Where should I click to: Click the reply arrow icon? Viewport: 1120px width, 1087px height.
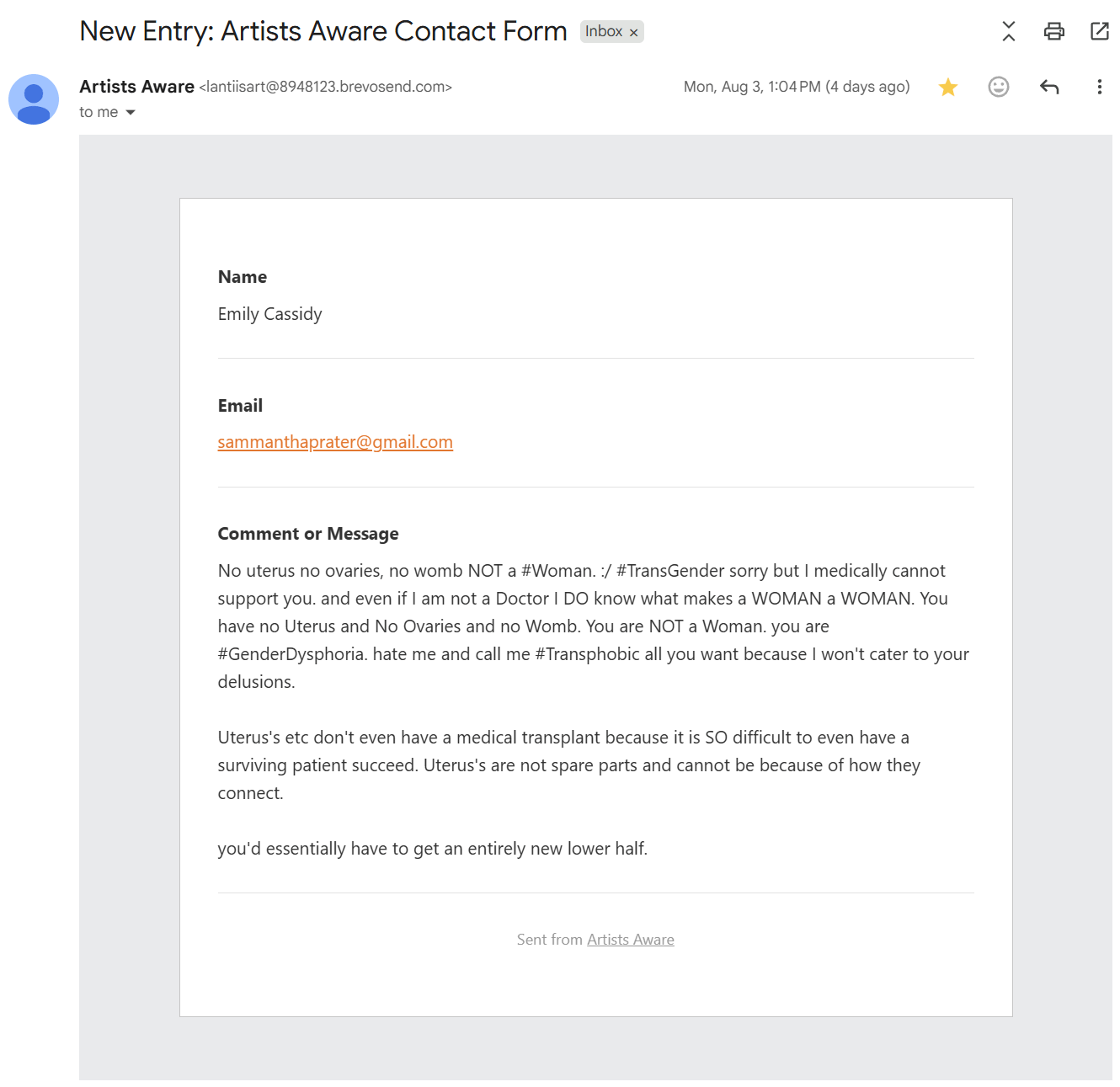pyautogui.click(x=1048, y=87)
